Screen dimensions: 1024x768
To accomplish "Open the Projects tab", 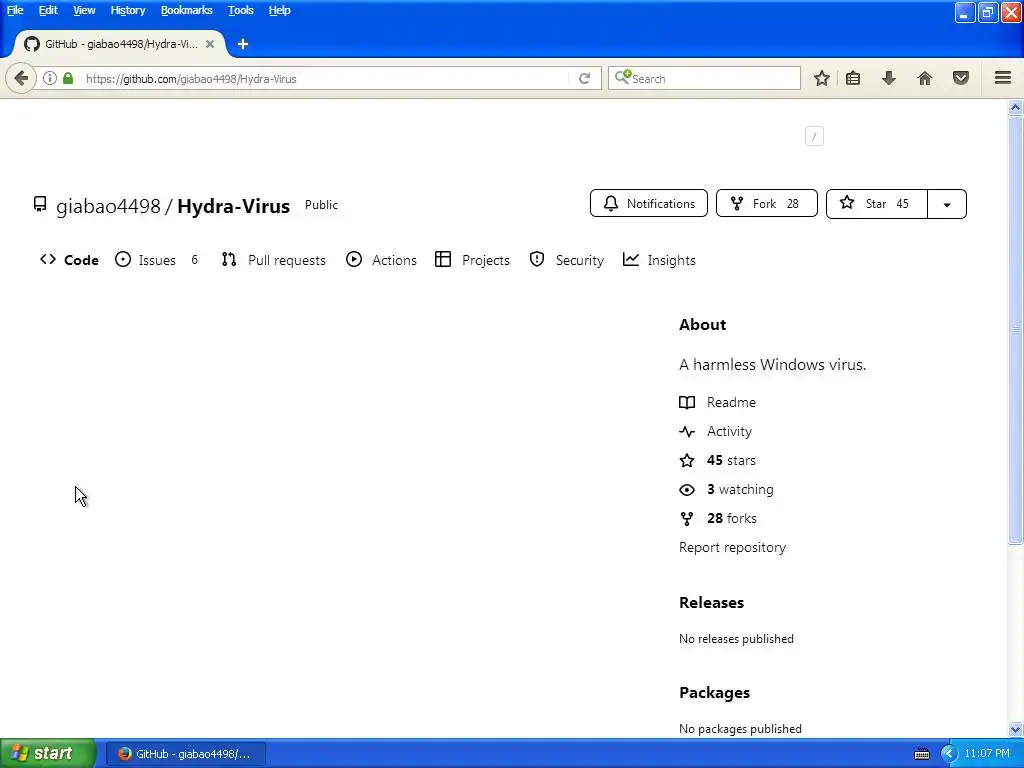I will (472, 260).
